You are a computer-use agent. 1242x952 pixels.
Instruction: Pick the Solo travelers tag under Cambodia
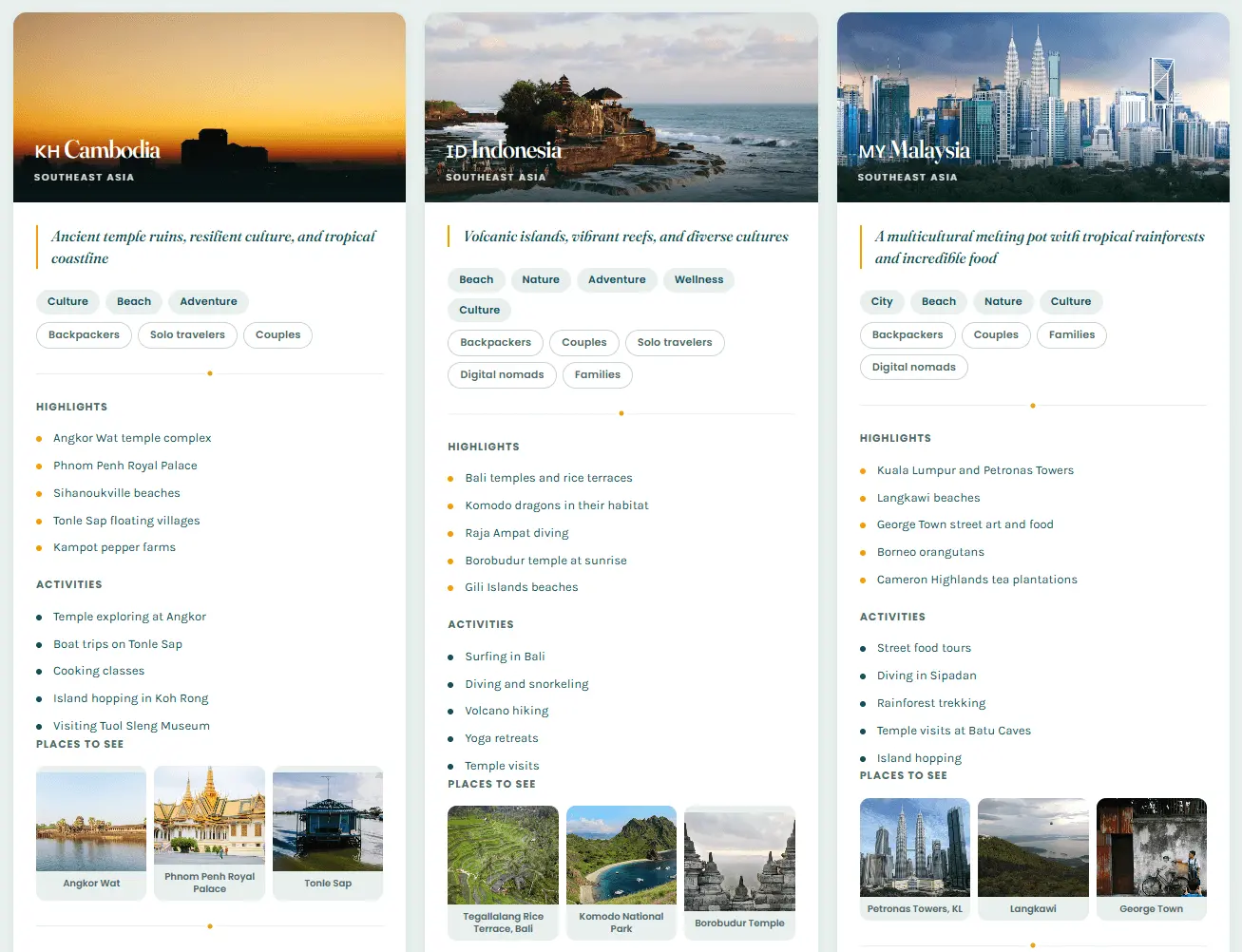[x=187, y=334]
